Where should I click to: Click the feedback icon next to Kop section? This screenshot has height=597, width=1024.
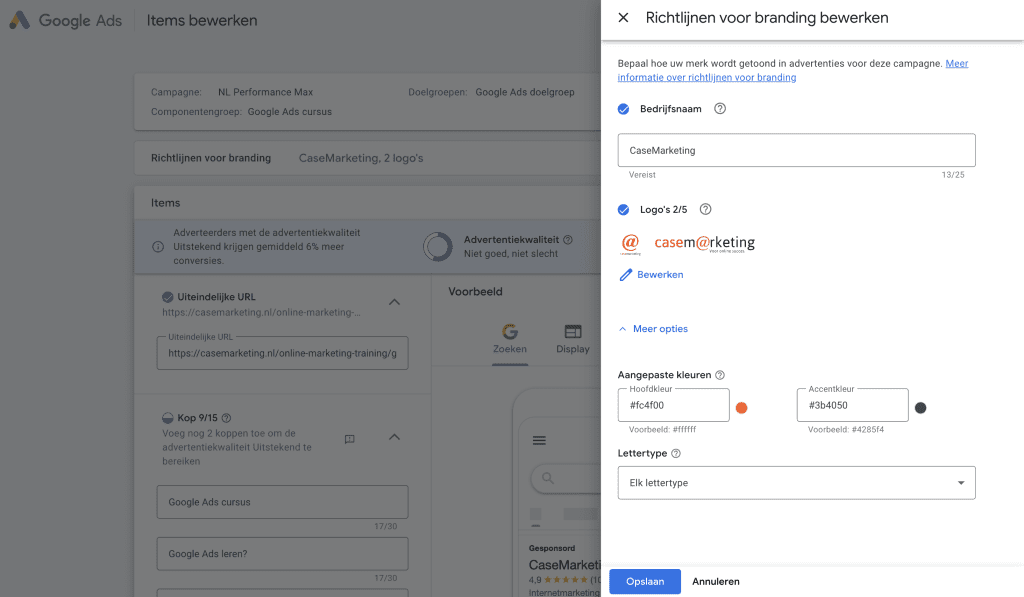click(x=349, y=439)
